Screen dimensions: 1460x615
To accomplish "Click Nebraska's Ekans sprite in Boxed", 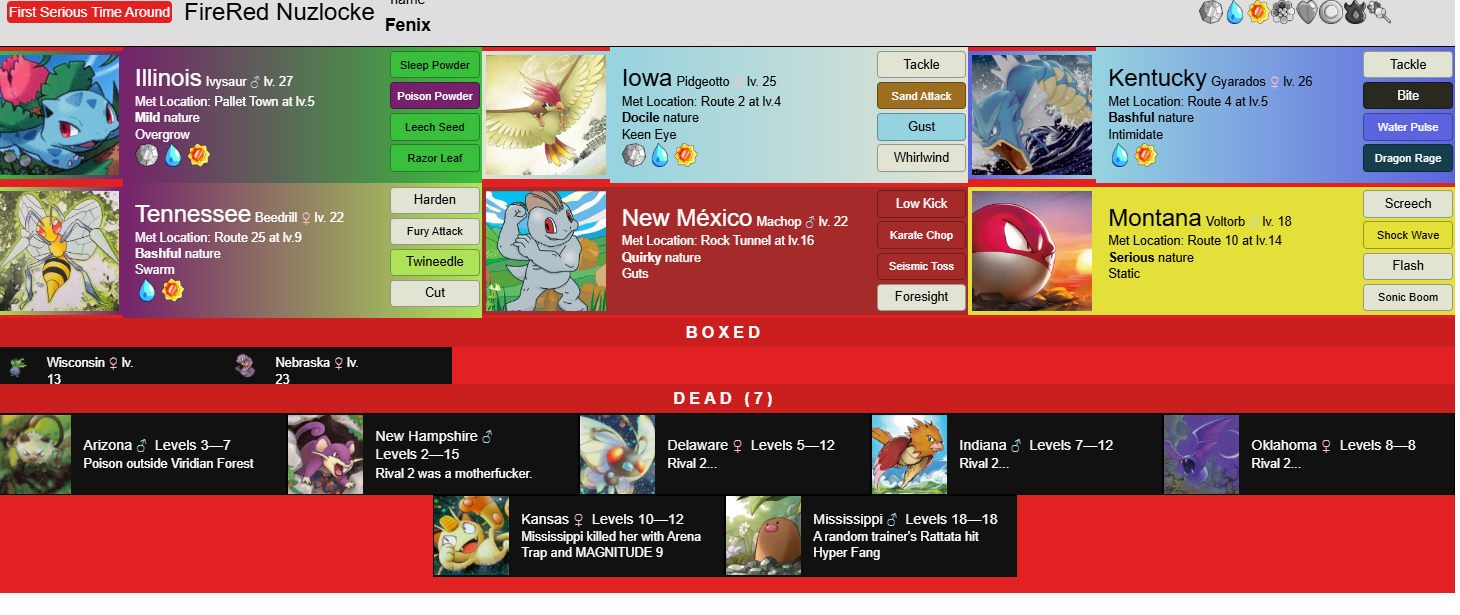I will (x=245, y=366).
